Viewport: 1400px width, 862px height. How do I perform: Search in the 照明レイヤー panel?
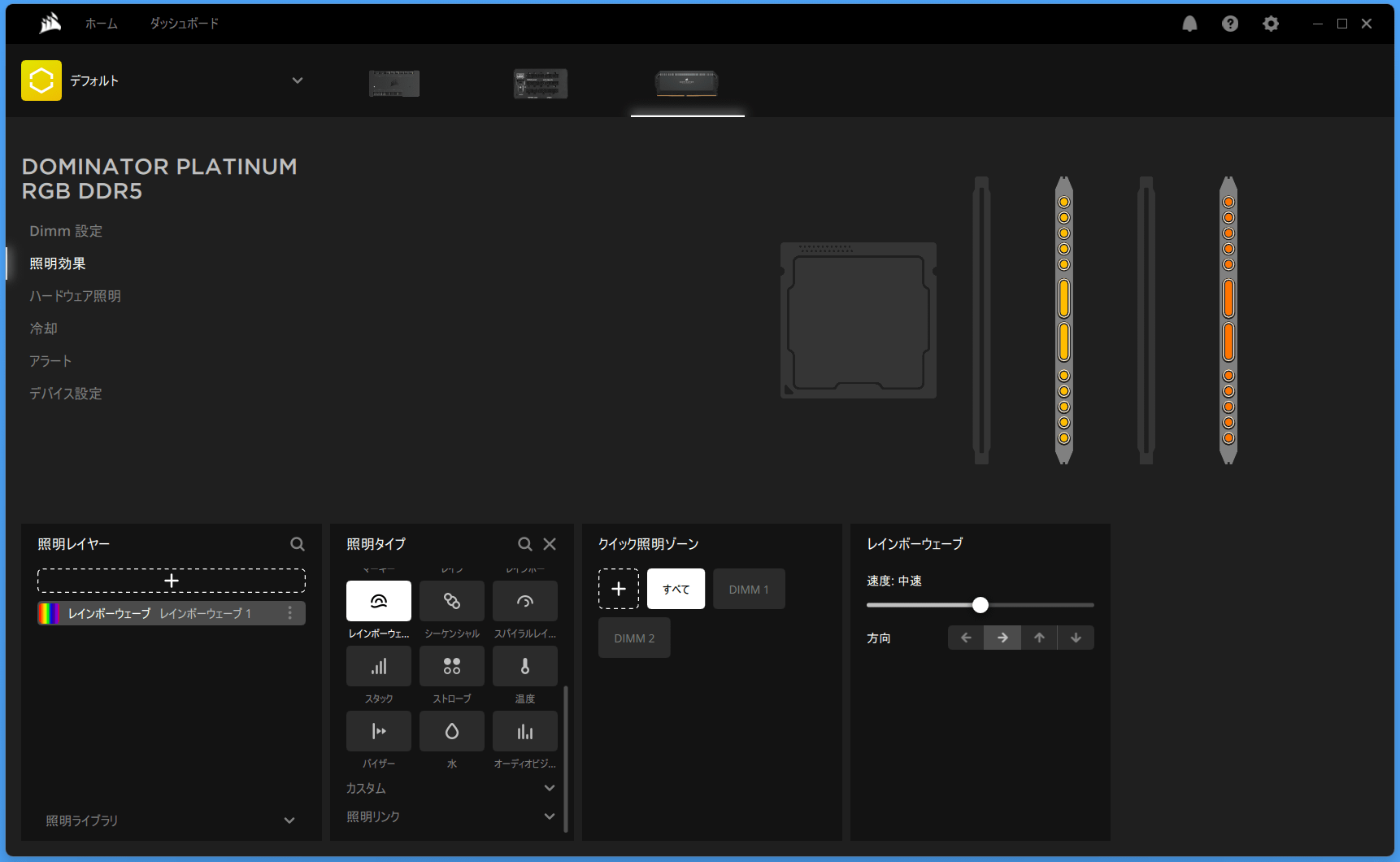coord(298,544)
